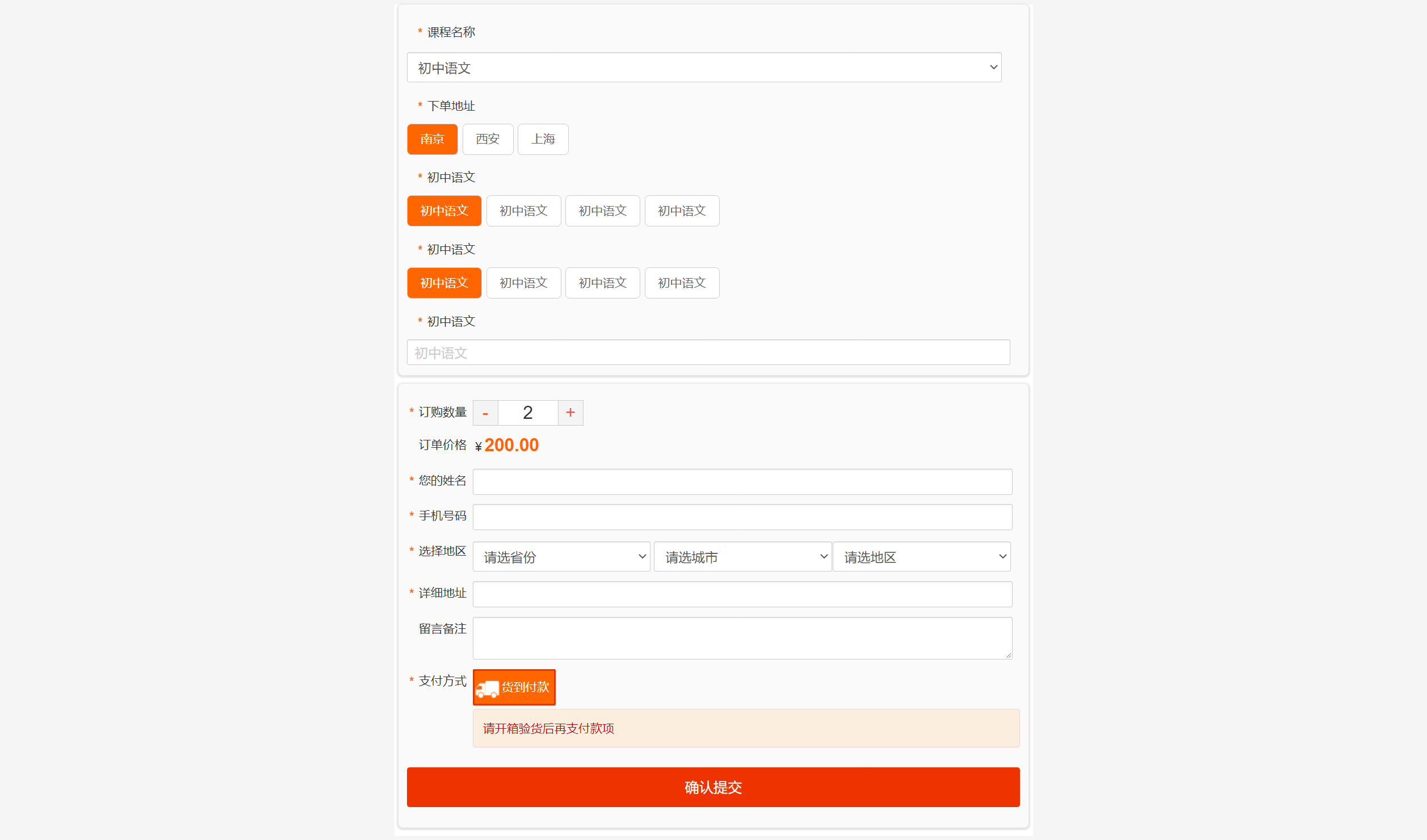Decrease order quantity with minus button
This screenshot has width=1427, height=840.
(x=485, y=413)
